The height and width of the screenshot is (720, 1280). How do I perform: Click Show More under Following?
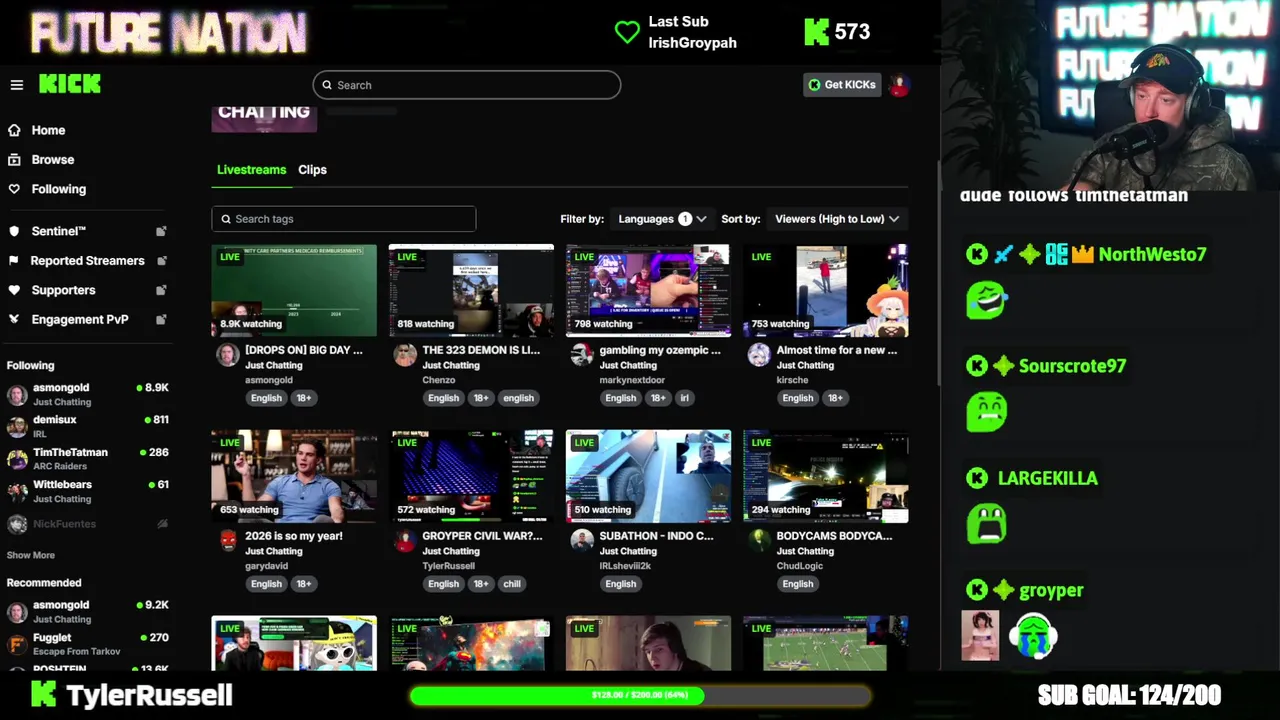point(31,555)
